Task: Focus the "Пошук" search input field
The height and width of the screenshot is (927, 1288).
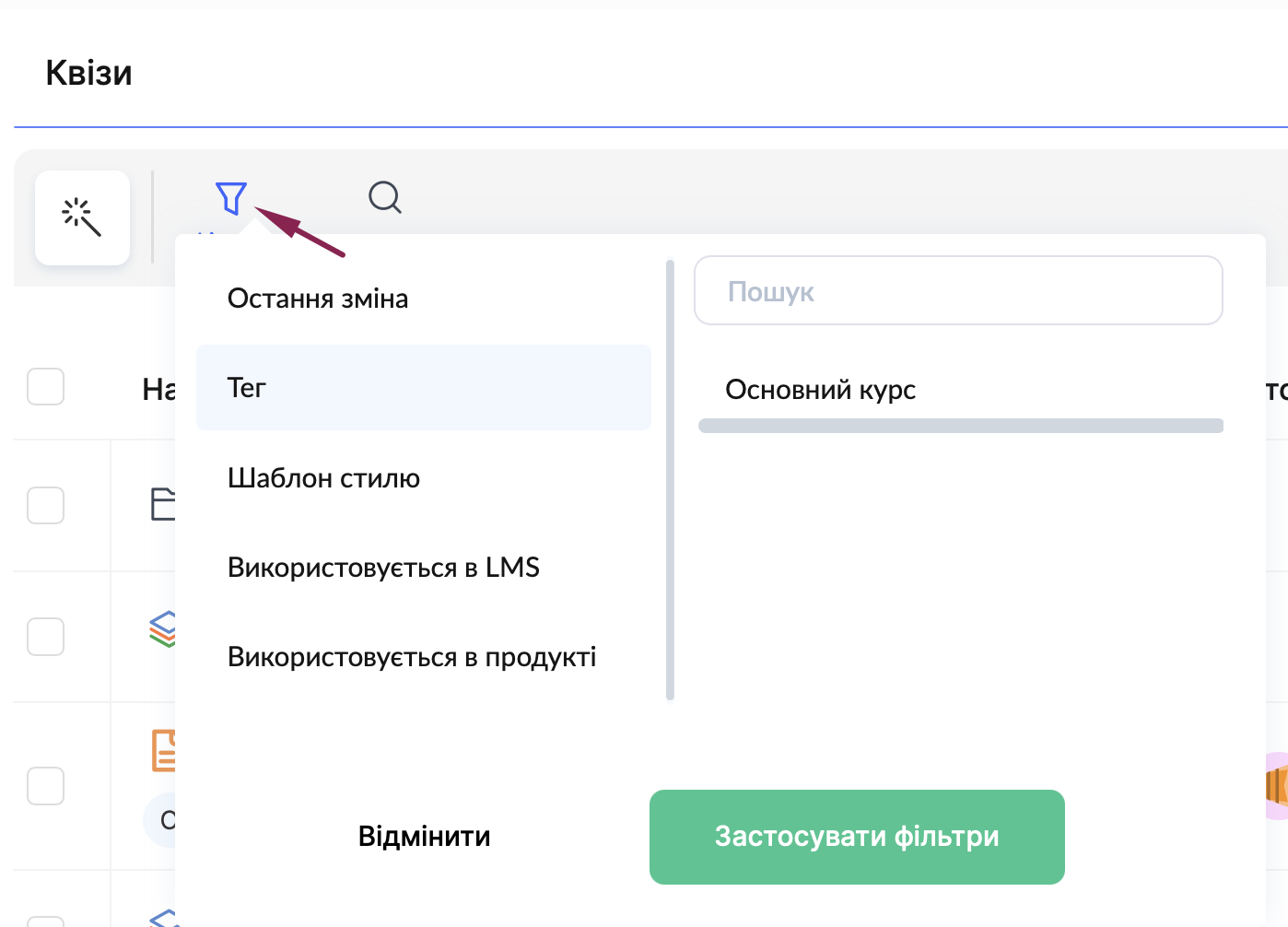Action: 958,291
